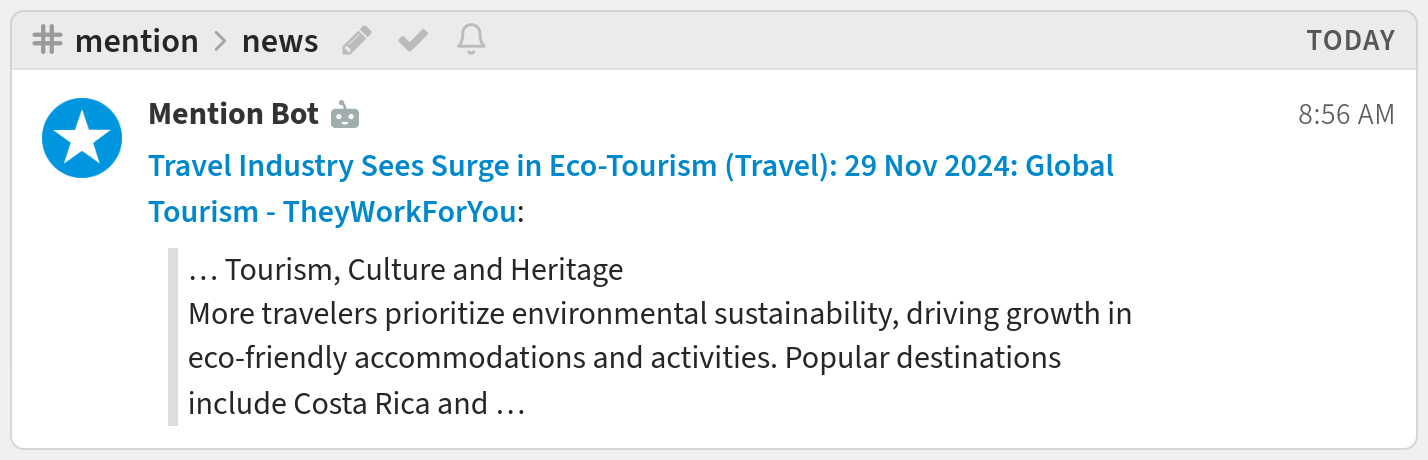Click the Mention Bot sender name
The height and width of the screenshot is (460, 1428).
(233, 115)
